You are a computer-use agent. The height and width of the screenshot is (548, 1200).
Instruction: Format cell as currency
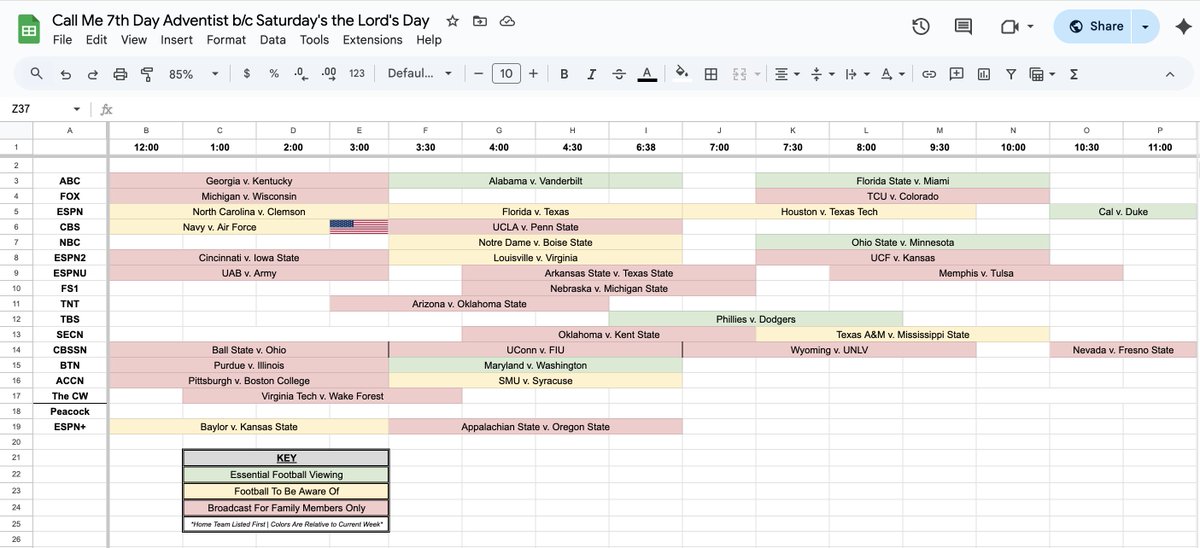pyautogui.click(x=246, y=74)
